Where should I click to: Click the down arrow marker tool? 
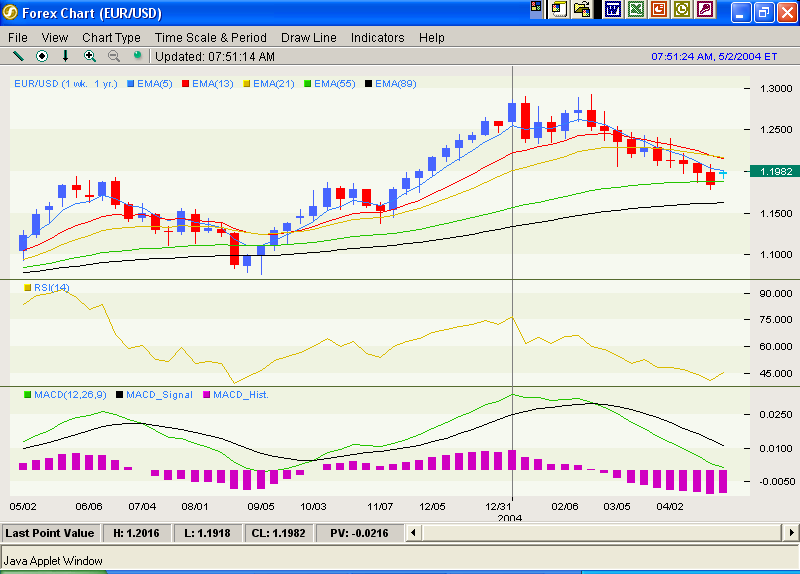pos(66,56)
